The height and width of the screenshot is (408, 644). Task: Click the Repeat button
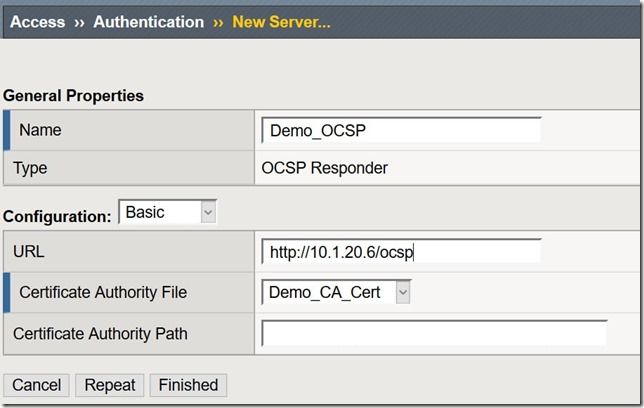109,385
